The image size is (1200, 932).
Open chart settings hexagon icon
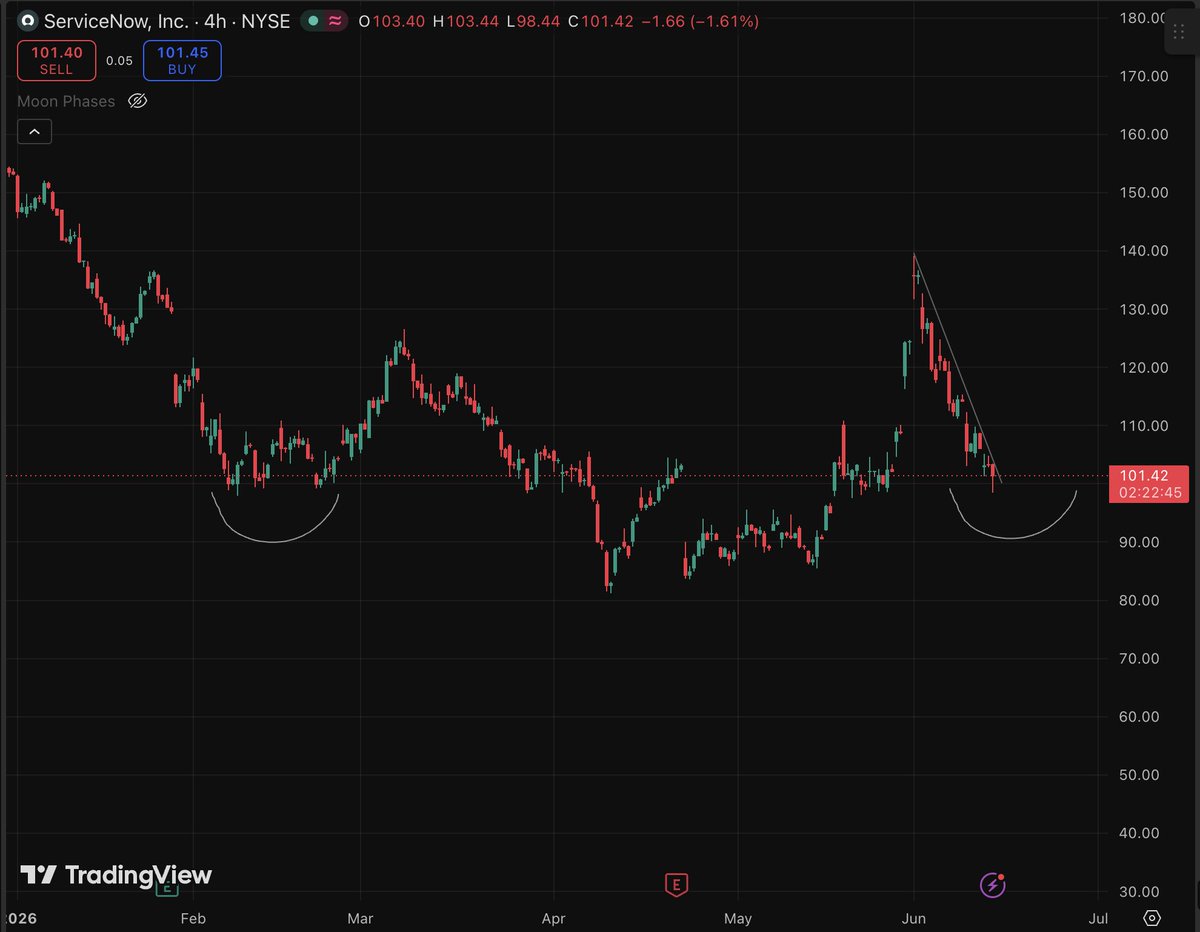click(x=1152, y=918)
